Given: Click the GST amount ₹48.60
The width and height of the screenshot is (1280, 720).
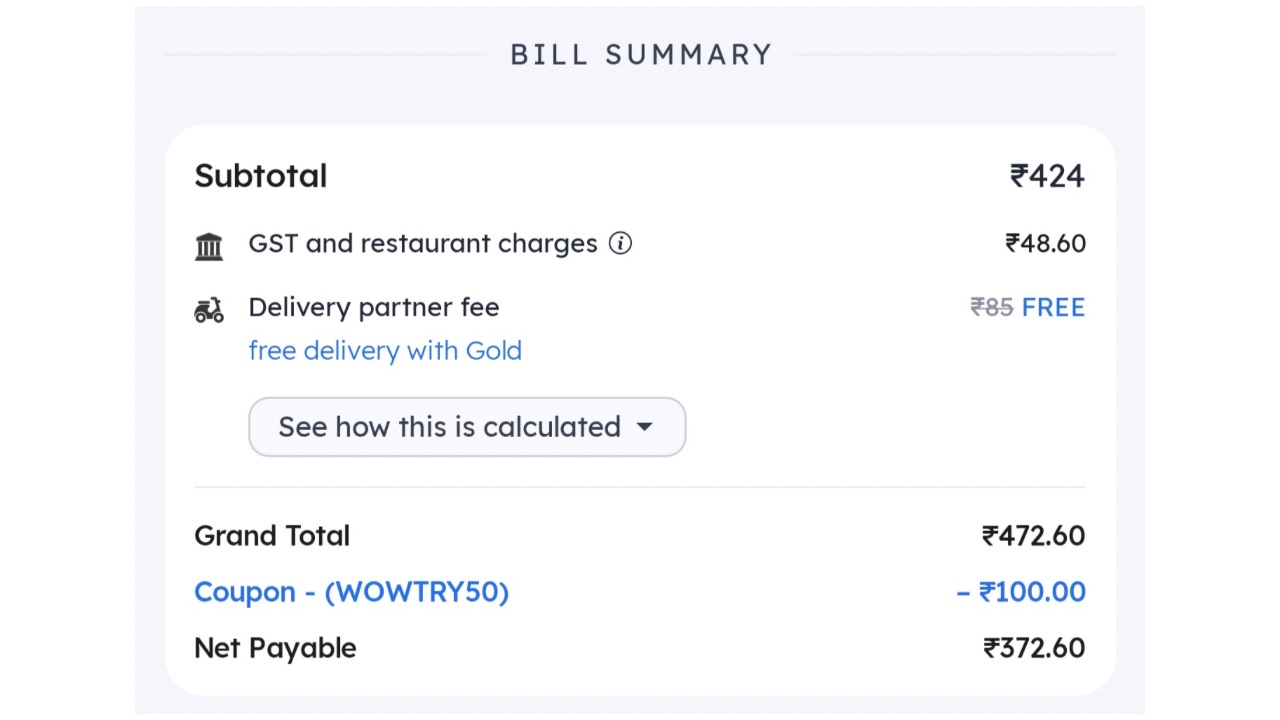Looking at the screenshot, I should coord(1045,243).
